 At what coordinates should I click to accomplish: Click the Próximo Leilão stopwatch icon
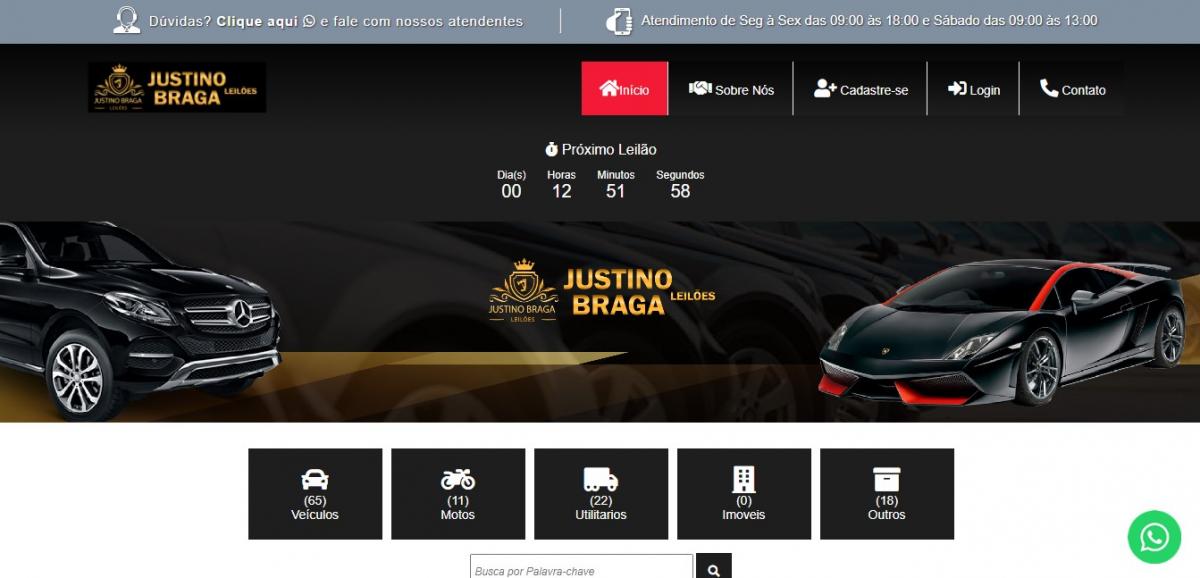point(551,150)
